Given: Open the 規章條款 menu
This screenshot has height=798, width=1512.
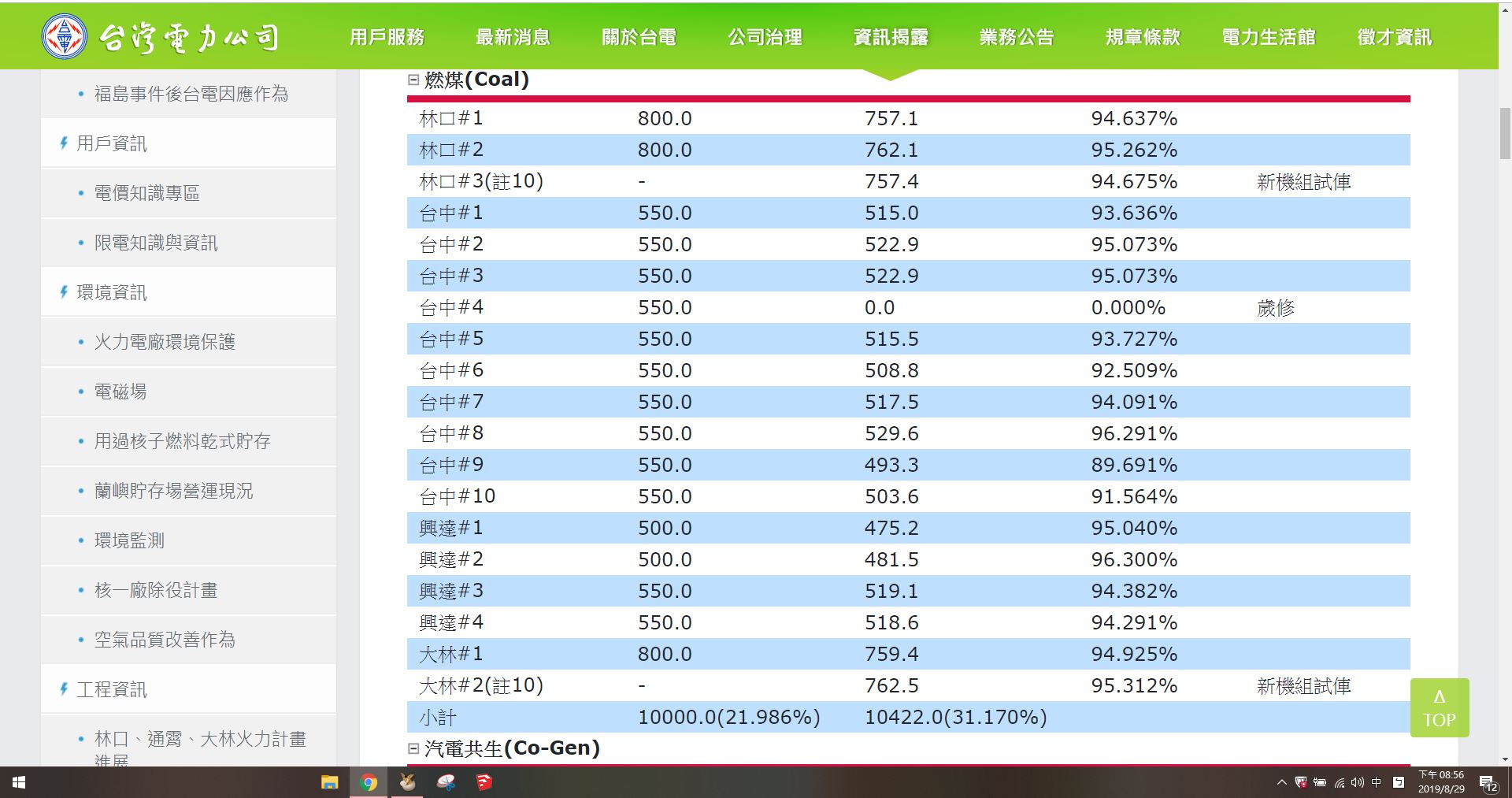Looking at the screenshot, I should click(1143, 37).
